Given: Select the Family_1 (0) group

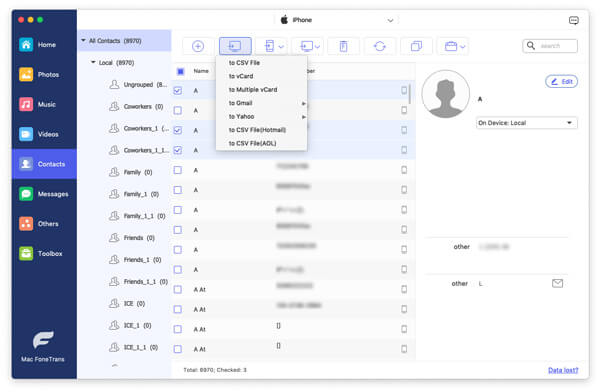Looking at the screenshot, I should click(134, 194).
